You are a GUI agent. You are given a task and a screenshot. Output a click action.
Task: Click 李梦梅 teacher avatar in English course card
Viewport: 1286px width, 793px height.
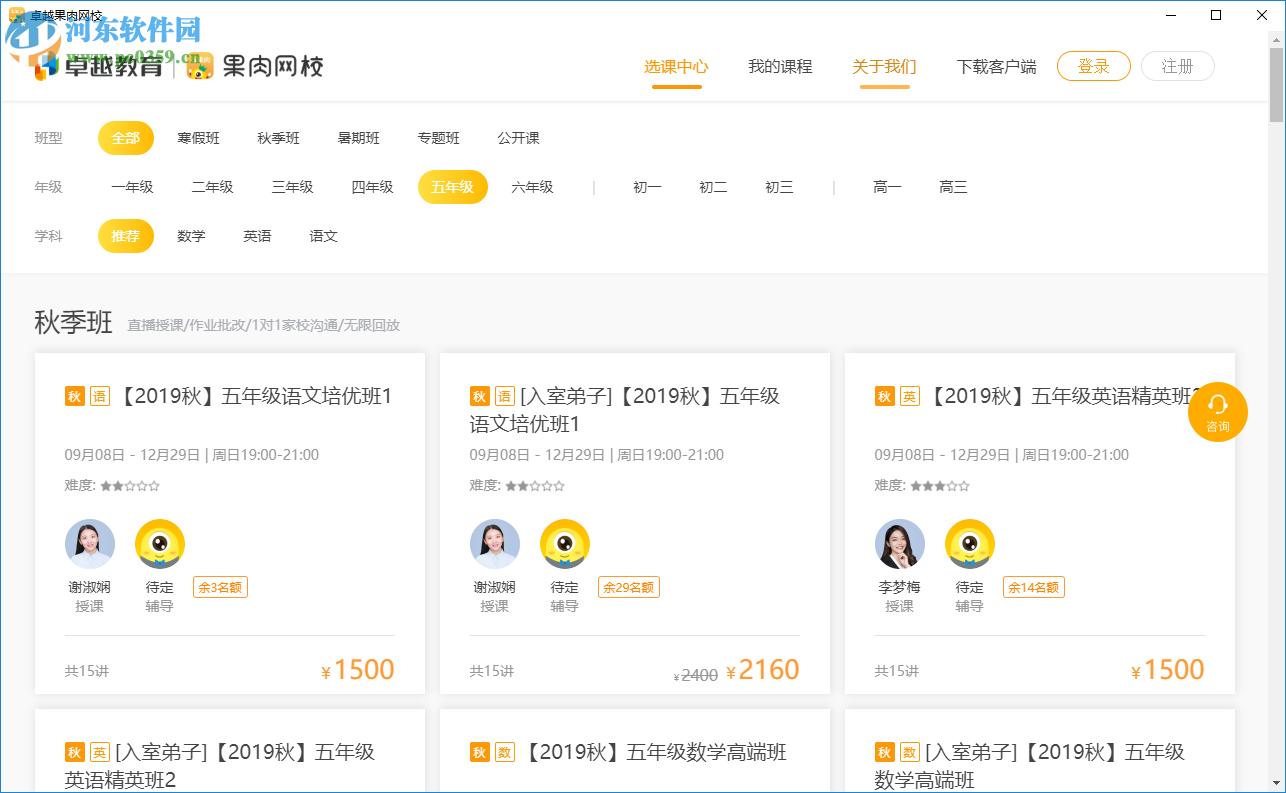[x=899, y=544]
